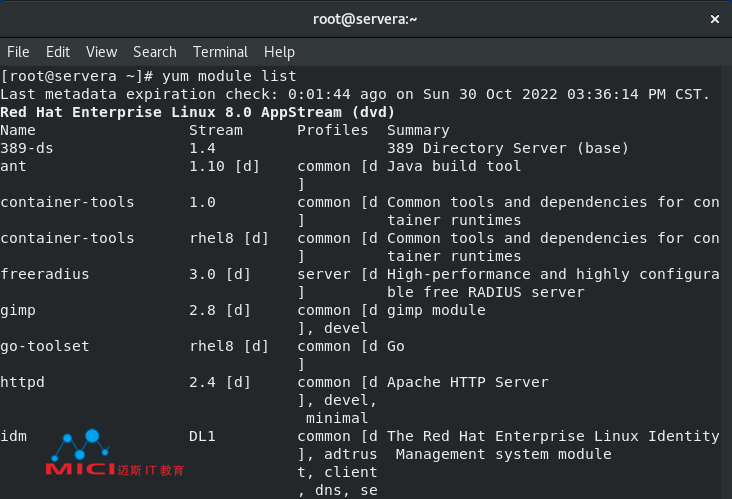Image resolution: width=732 pixels, height=499 pixels.
Task: Click the 'server [d' profile text
Action: point(338,274)
